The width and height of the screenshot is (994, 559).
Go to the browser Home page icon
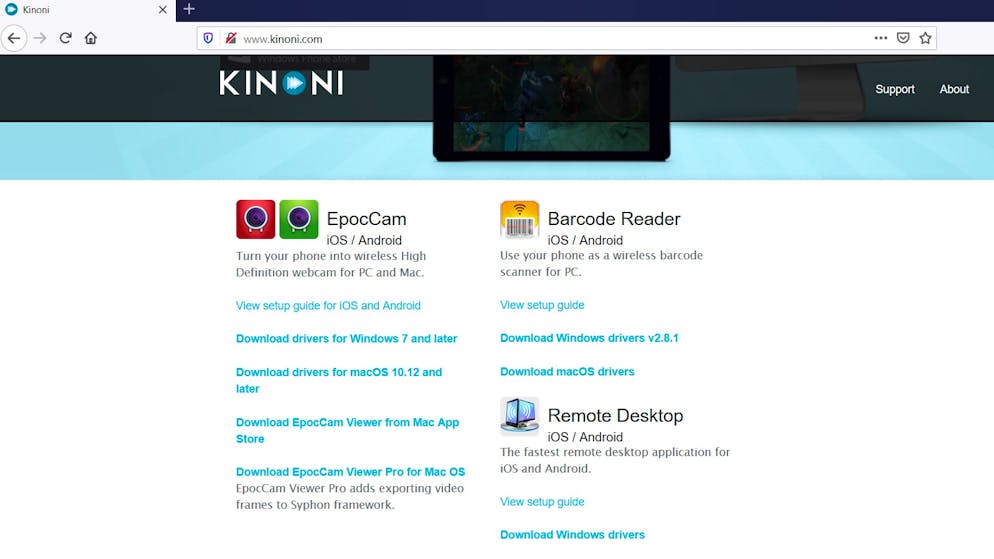[x=91, y=38]
